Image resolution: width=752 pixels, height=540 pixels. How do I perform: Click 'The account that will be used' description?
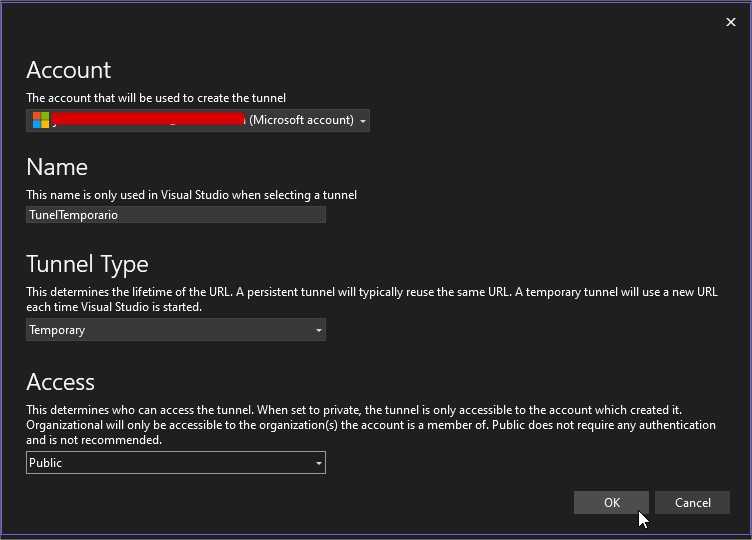point(156,98)
